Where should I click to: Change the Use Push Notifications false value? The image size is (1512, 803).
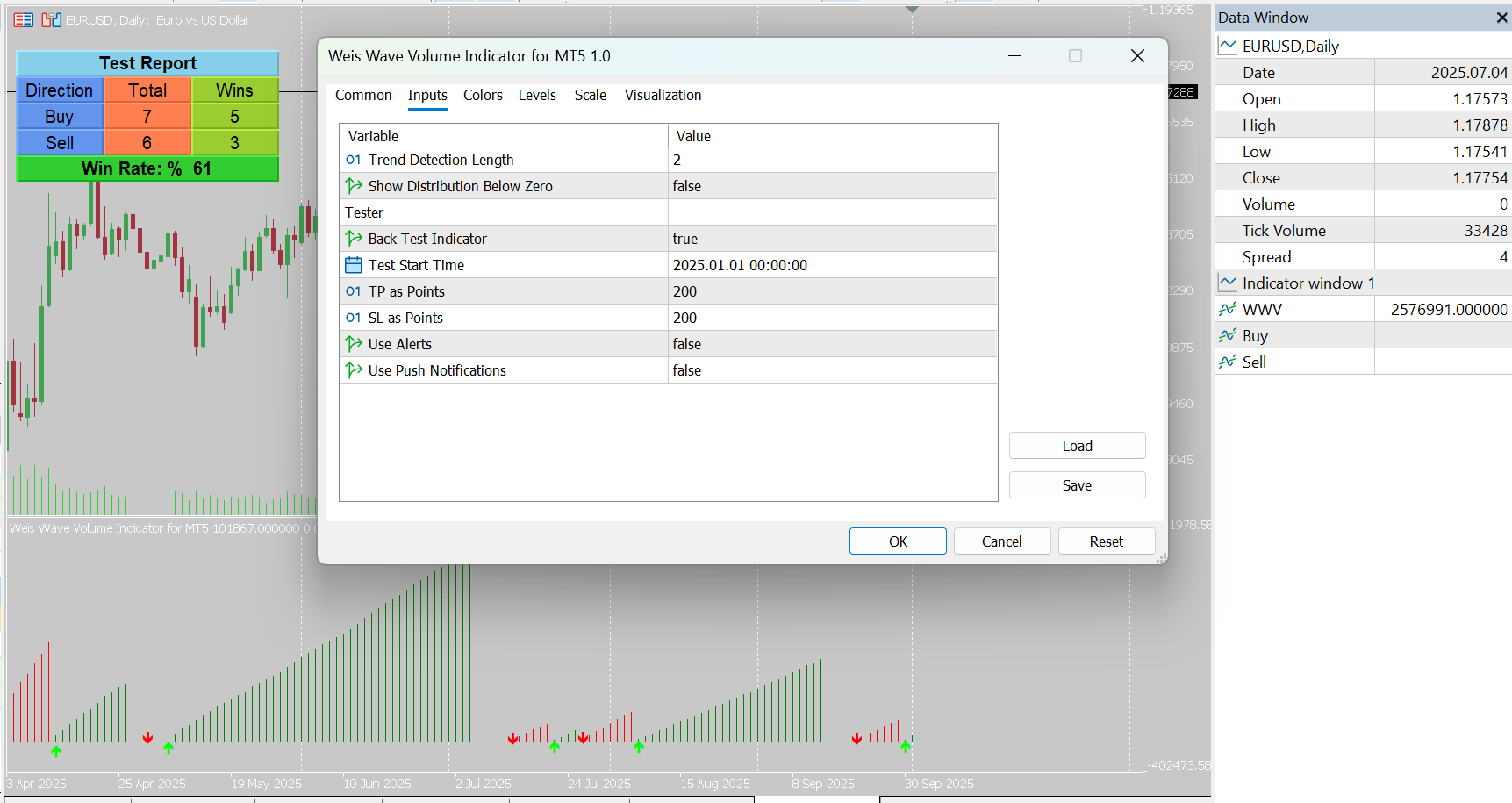coord(833,370)
